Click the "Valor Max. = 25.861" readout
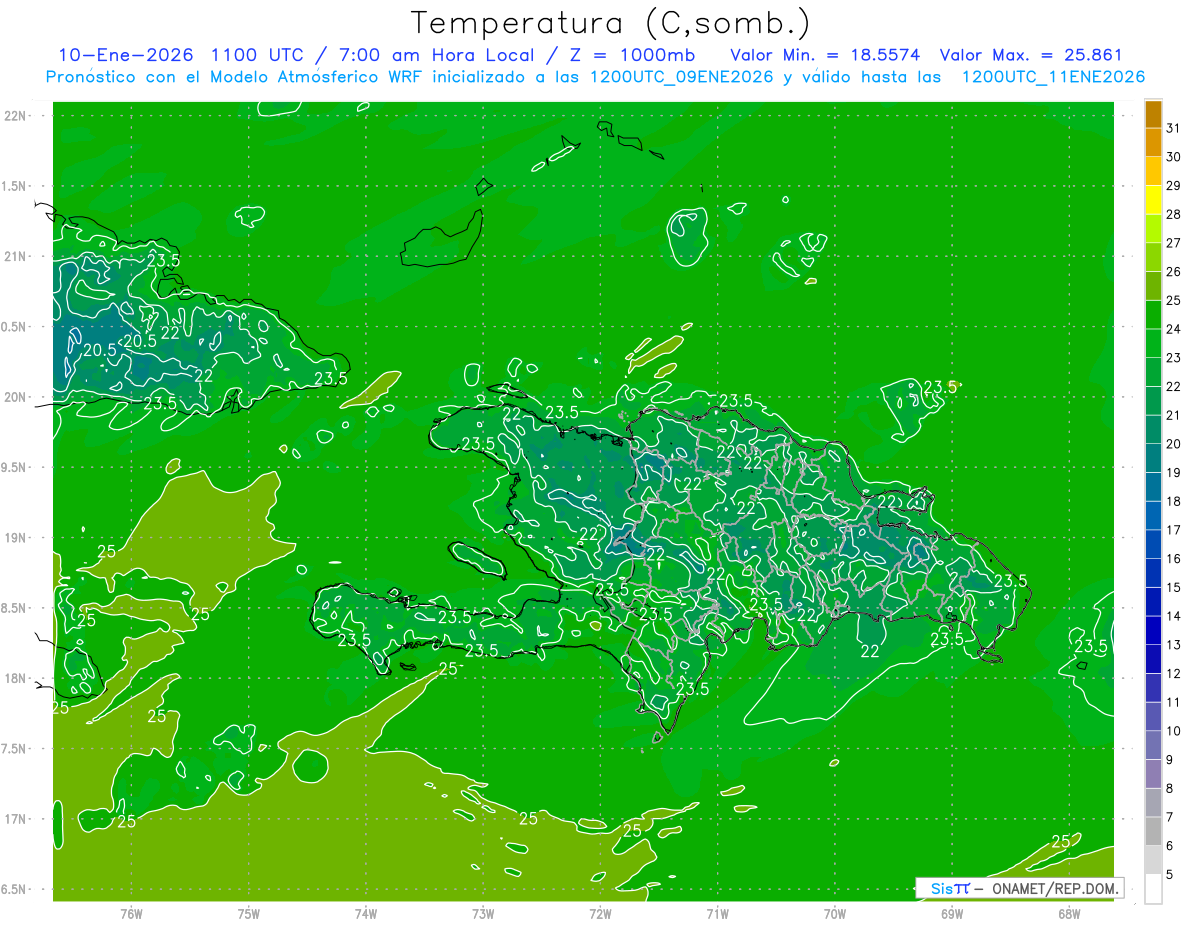The height and width of the screenshot is (927, 1200). pos(1031,55)
